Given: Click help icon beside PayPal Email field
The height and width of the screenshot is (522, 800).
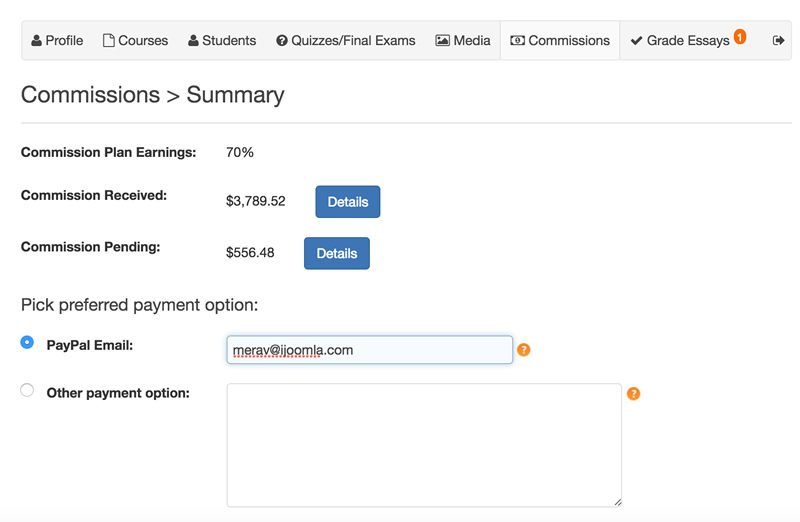Looking at the screenshot, I should (x=523, y=350).
